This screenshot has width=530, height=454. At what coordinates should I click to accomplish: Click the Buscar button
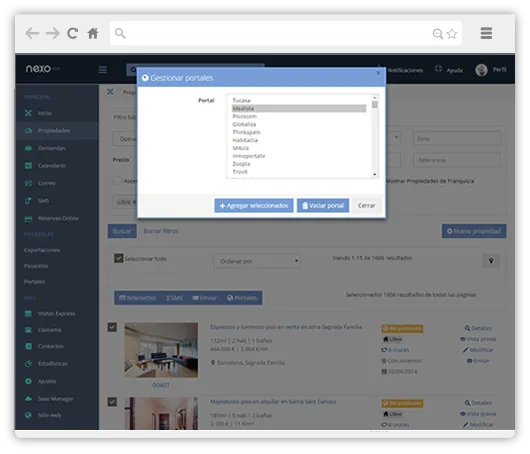122,231
